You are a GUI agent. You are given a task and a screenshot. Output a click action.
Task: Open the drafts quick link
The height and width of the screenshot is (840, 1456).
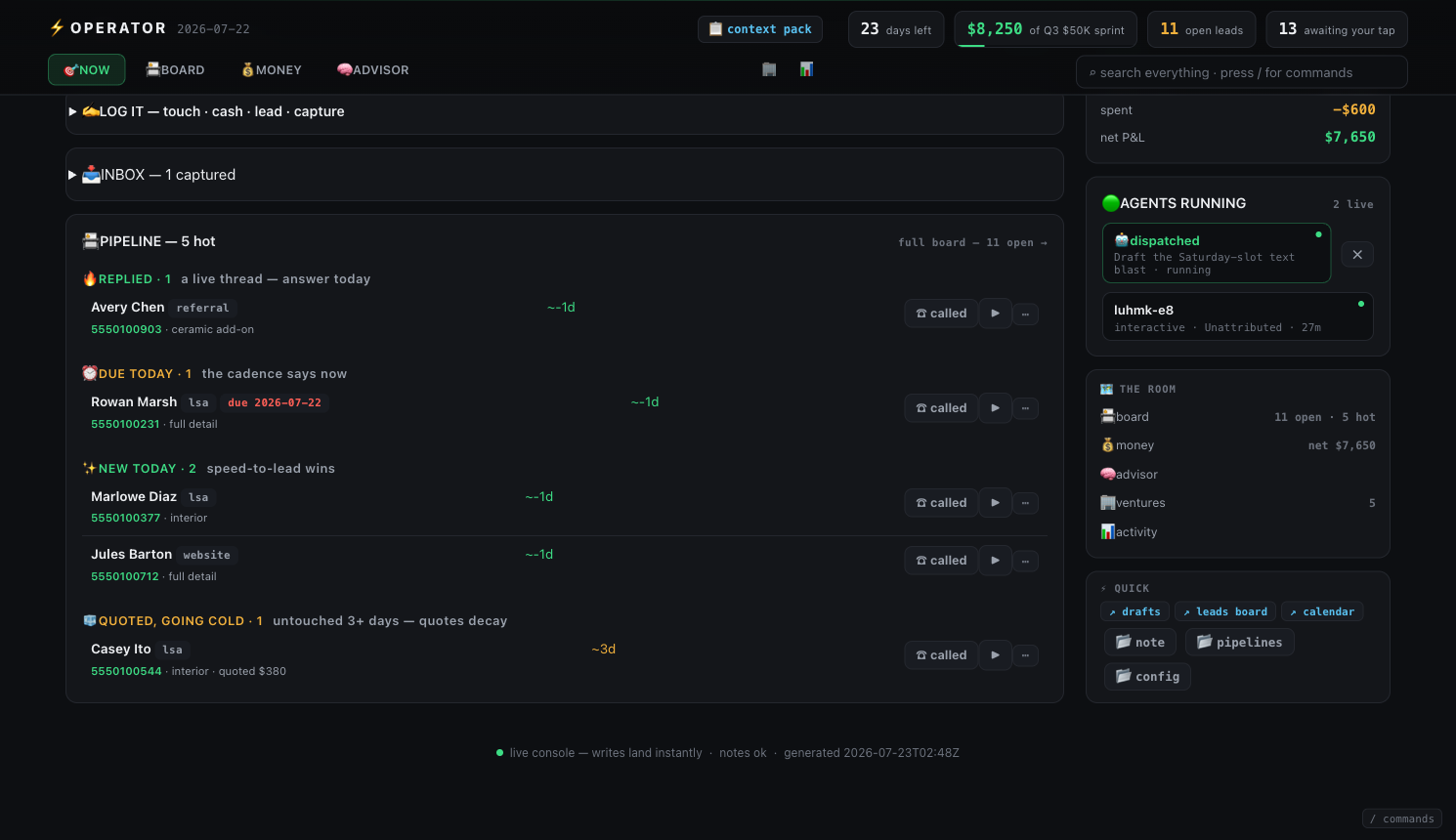[x=1135, y=611]
